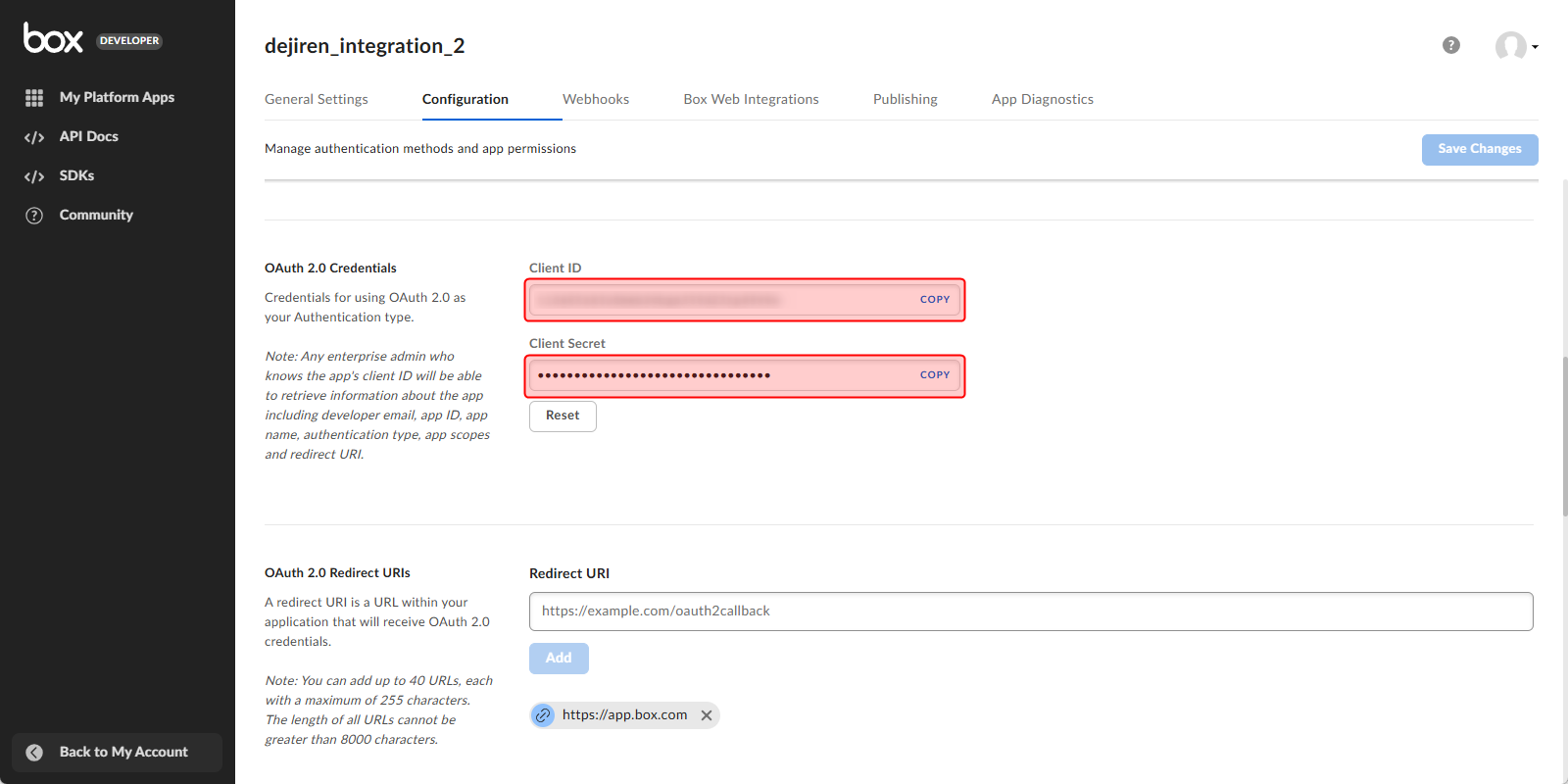
Task: Expand the account dropdown arrow
Action: 1535,47
